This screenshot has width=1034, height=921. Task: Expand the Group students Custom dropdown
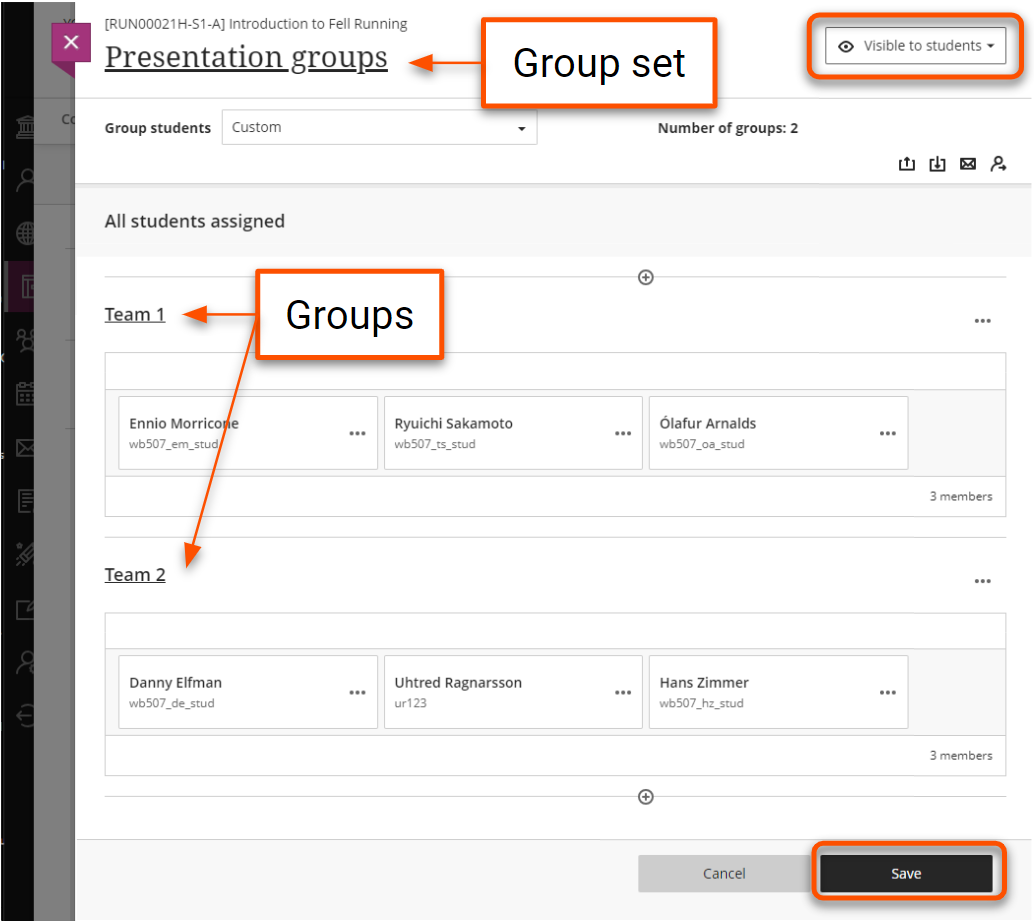click(379, 128)
